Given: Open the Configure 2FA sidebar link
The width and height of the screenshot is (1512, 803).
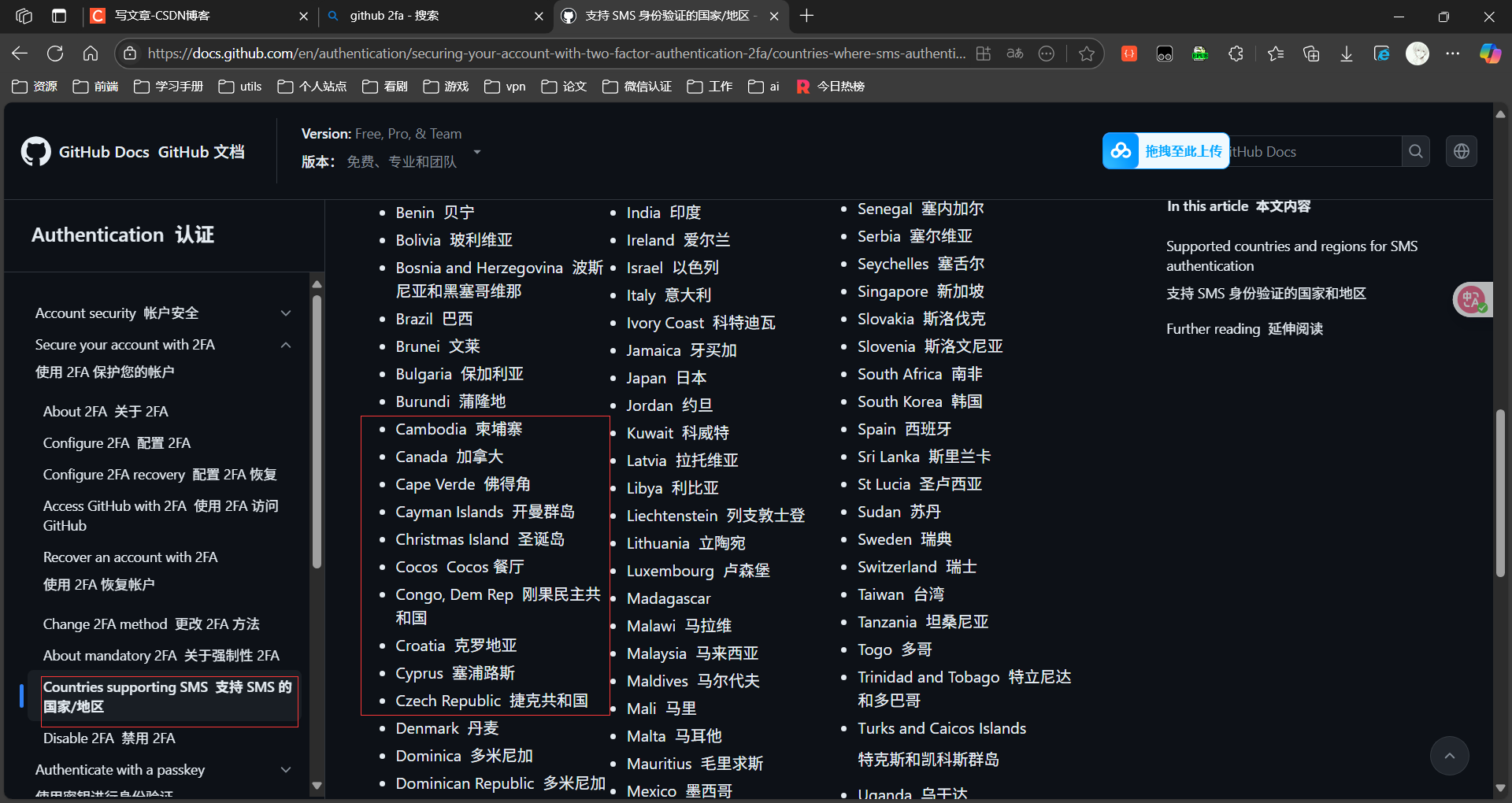Looking at the screenshot, I should pyautogui.click(x=117, y=443).
